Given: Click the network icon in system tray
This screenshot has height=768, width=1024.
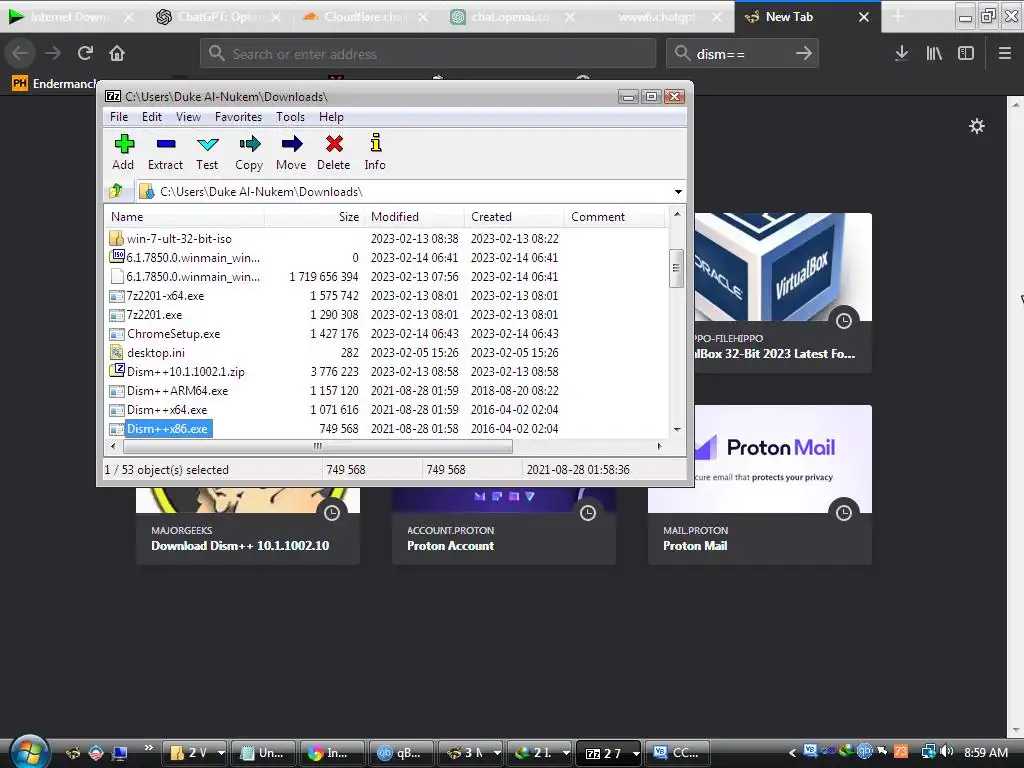Looking at the screenshot, I should click(928, 752).
